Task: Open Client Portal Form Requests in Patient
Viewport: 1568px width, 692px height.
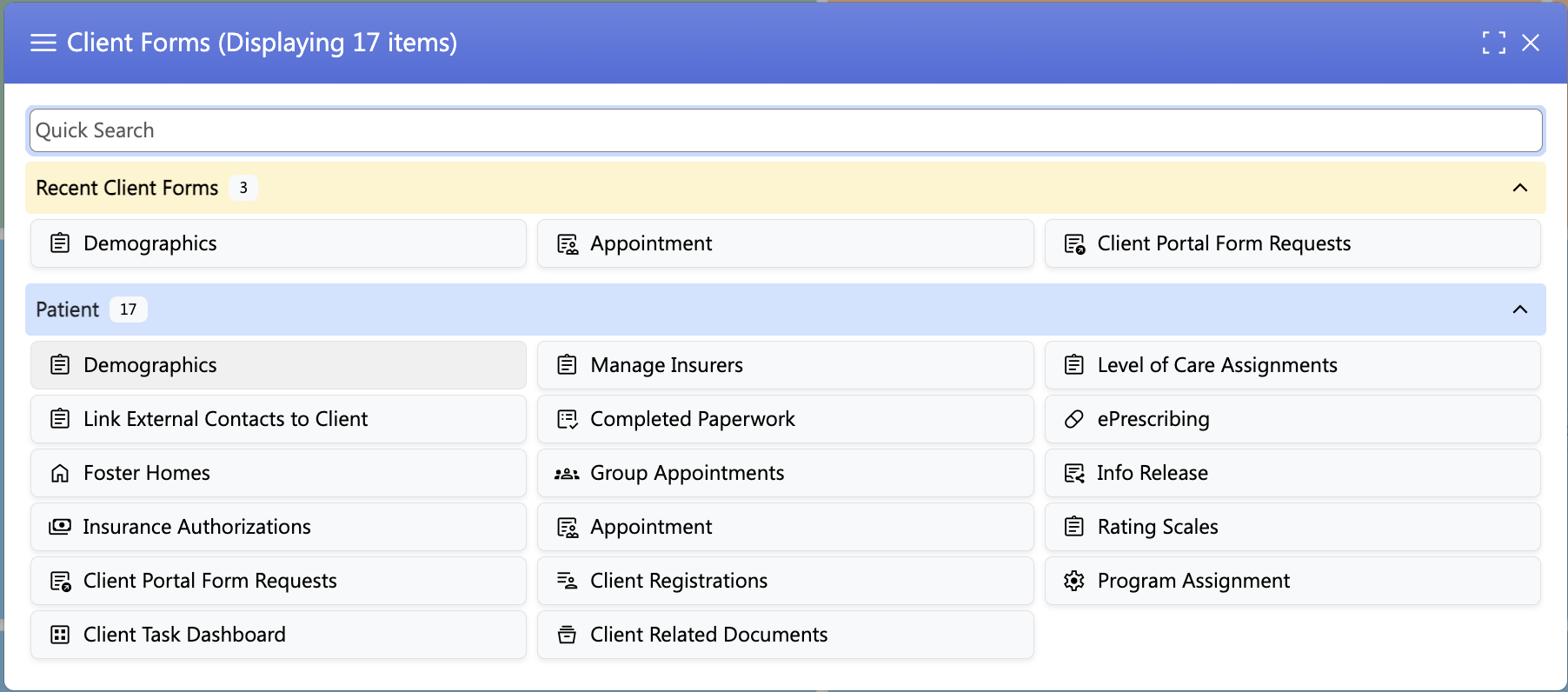Action: (x=278, y=581)
